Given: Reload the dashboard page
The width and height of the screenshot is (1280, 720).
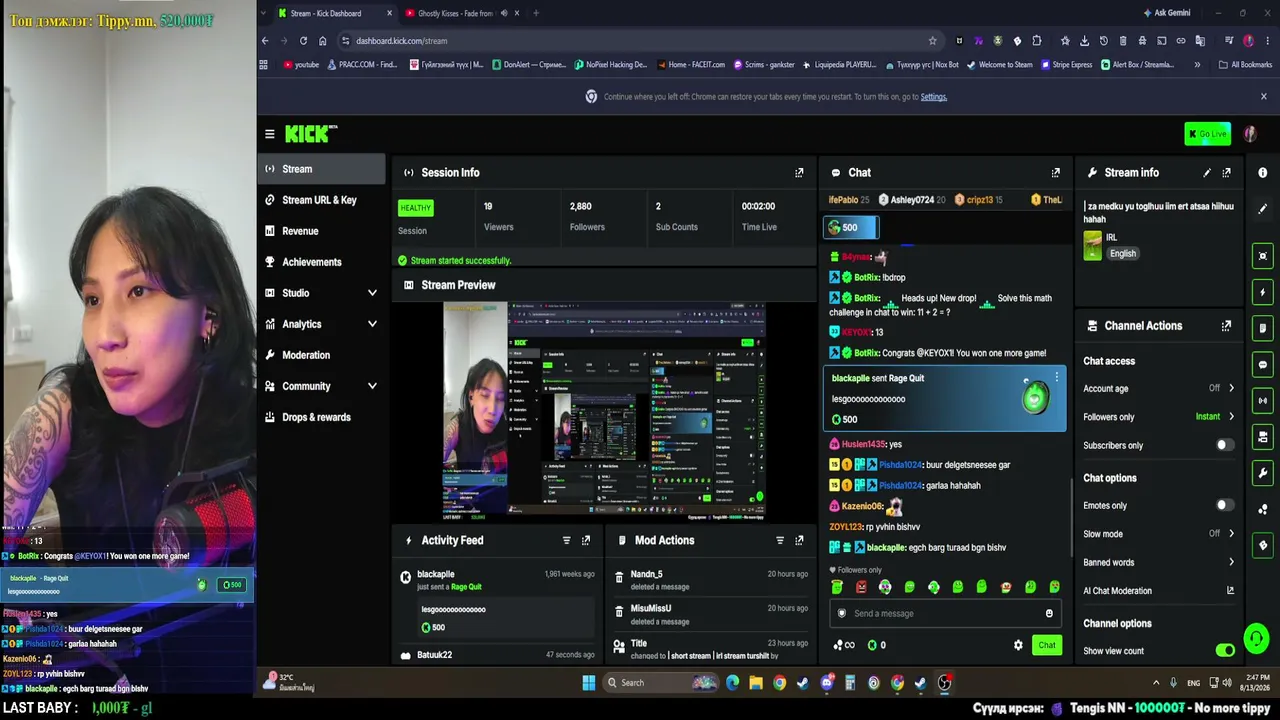Looking at the screenshot, I should (x=303, y=41).
